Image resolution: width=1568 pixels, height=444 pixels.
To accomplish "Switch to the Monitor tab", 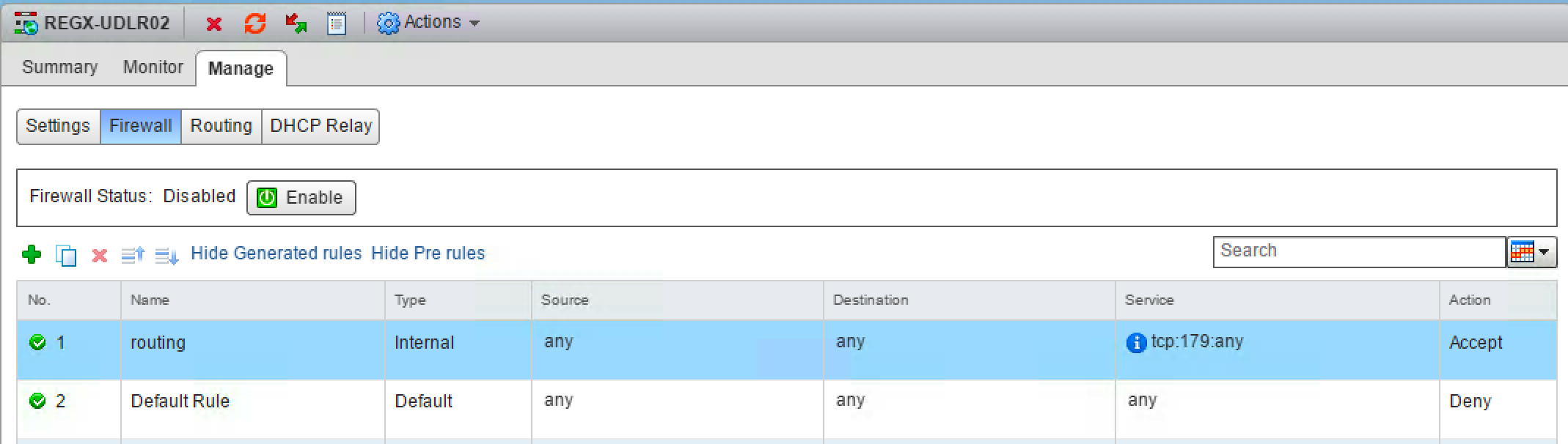I will click(153, 67).
